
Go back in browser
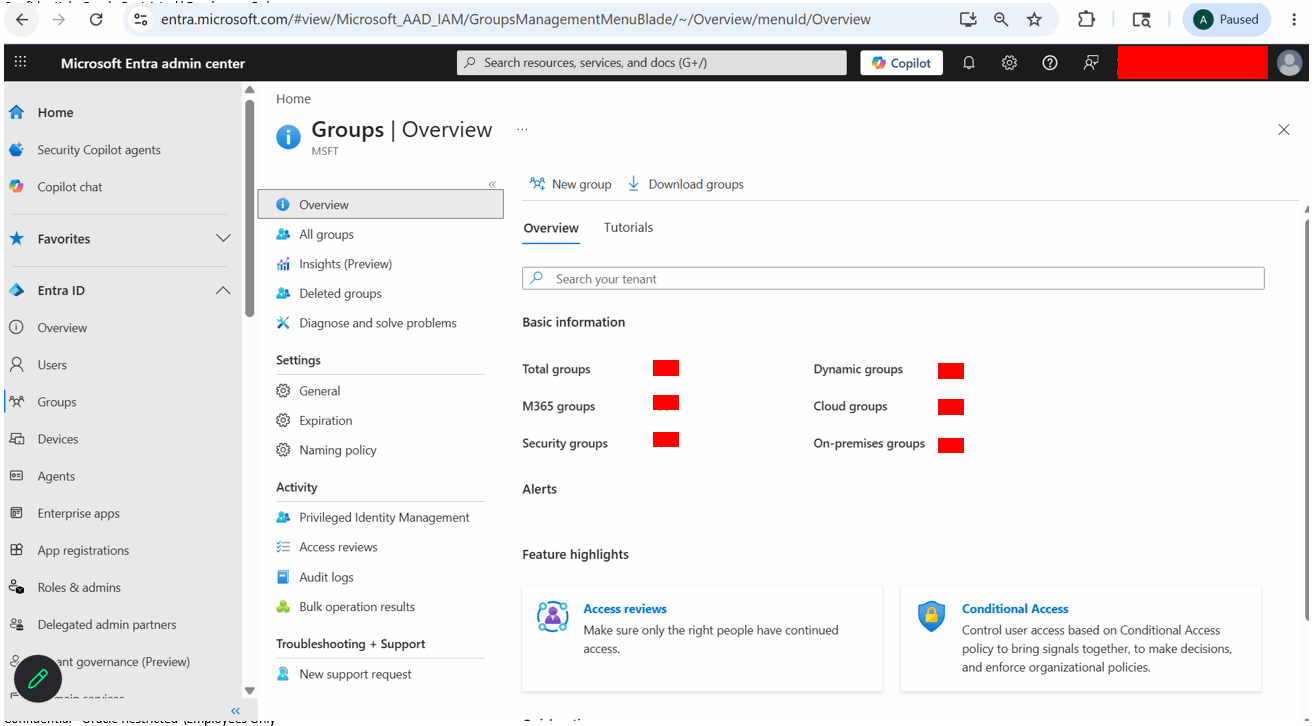(22, 19)
